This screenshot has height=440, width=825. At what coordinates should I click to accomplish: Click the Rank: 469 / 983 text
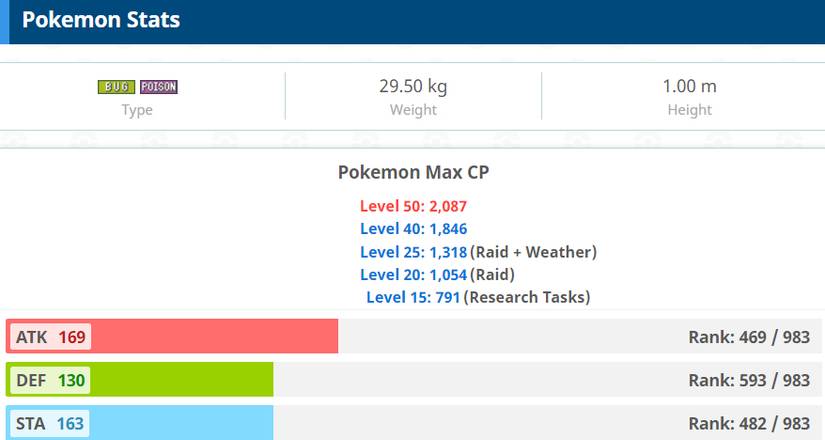[x=749, y=337]
